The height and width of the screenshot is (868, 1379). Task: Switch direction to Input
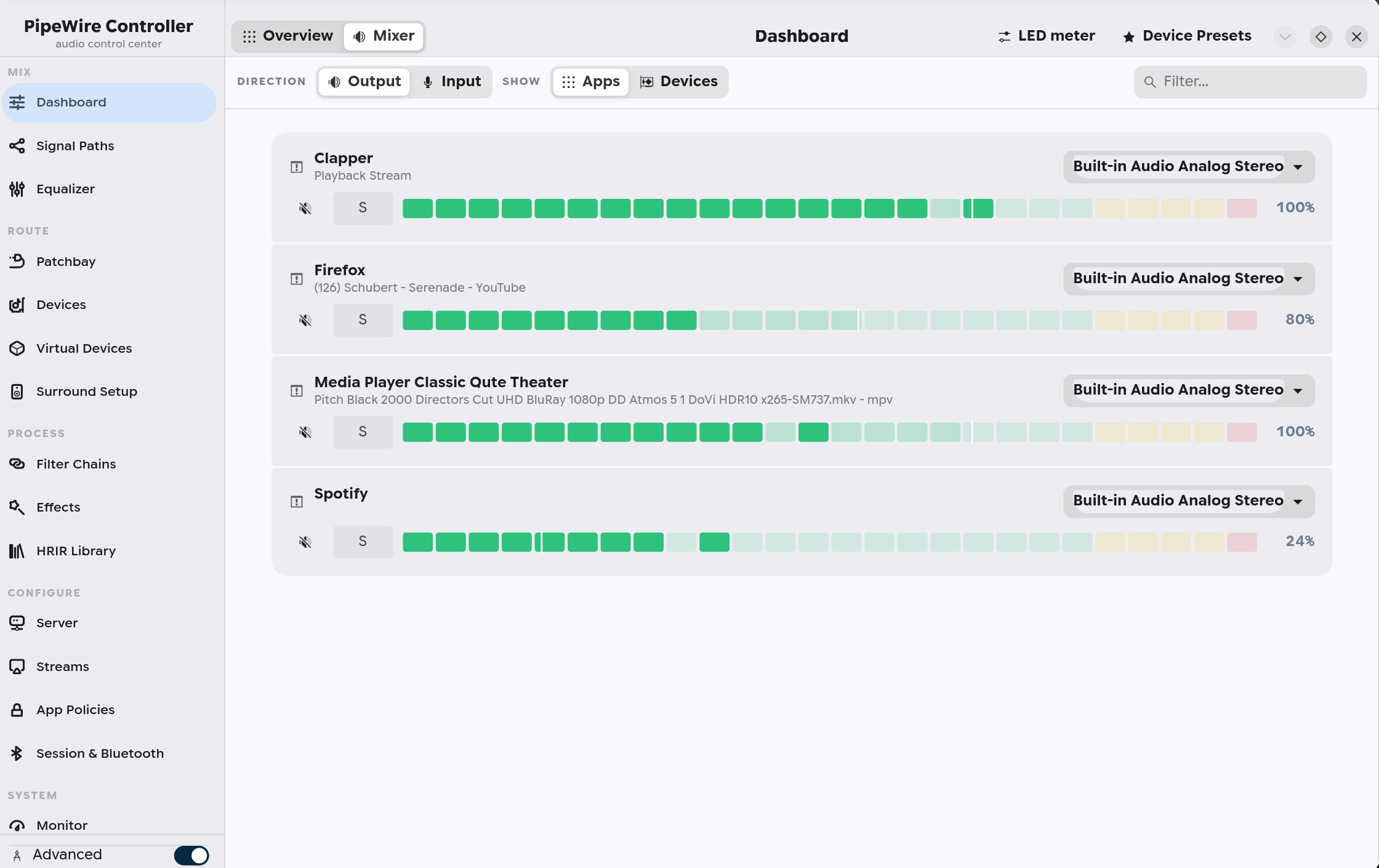[452, 82]
